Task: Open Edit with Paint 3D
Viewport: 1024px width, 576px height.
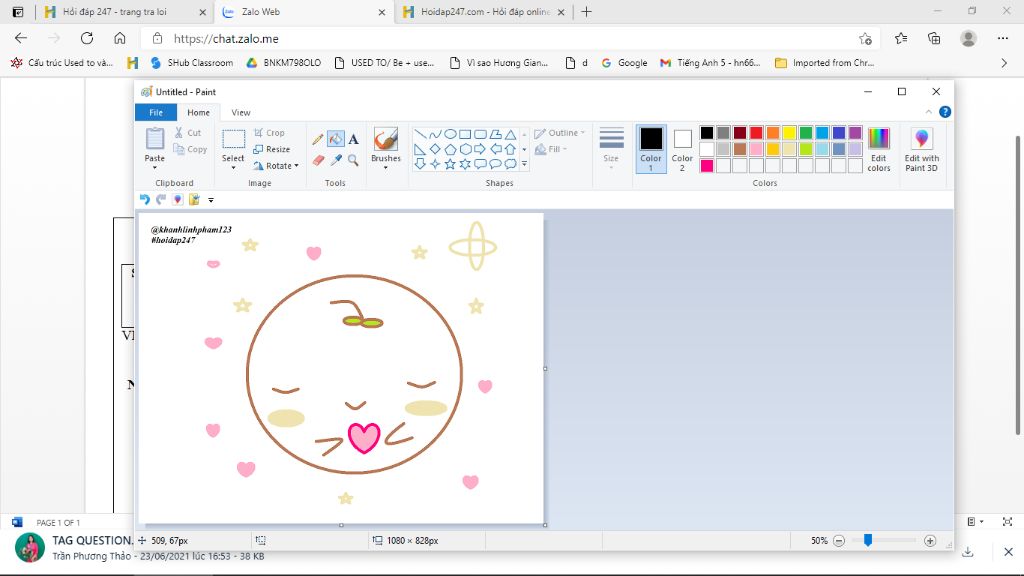Action: pos(921,150)
